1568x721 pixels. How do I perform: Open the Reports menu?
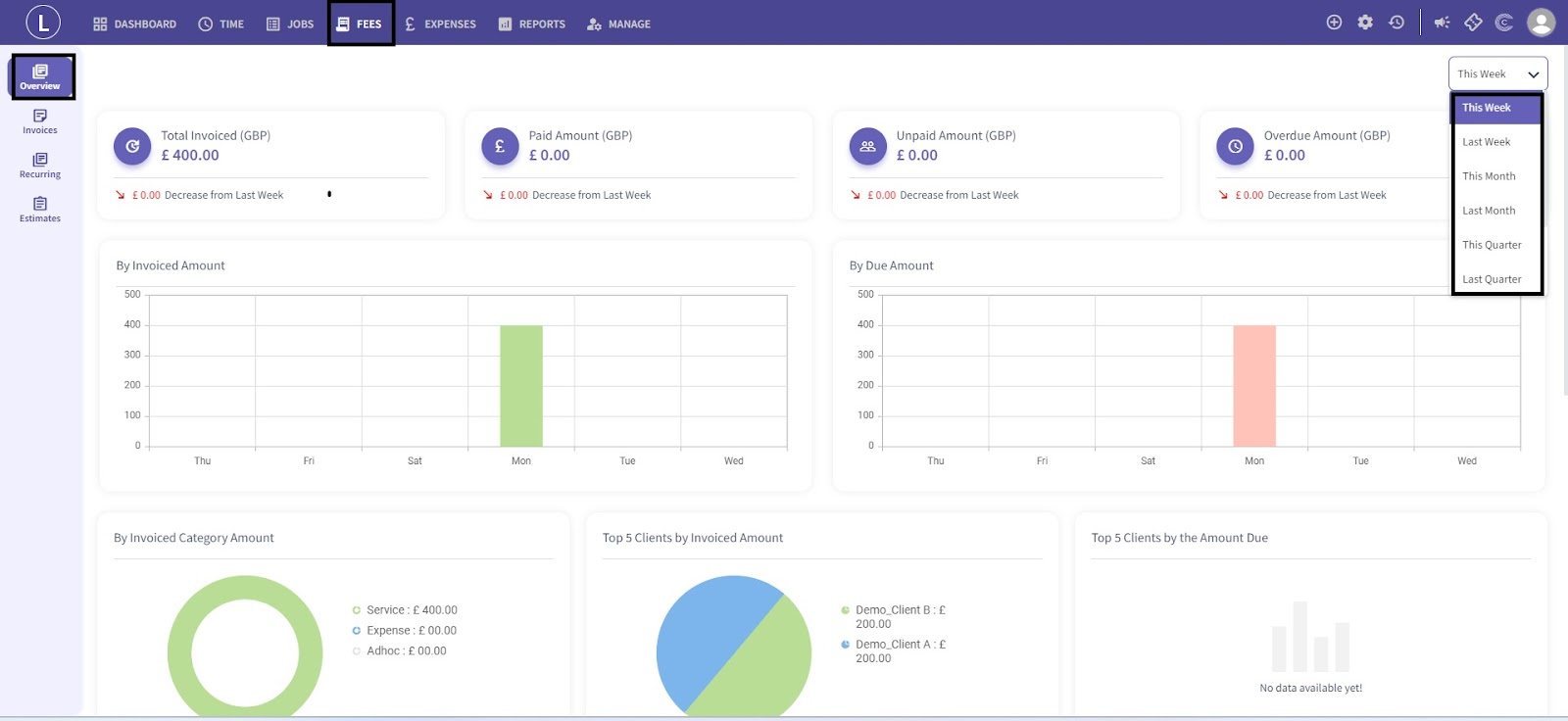coord(531,24)
